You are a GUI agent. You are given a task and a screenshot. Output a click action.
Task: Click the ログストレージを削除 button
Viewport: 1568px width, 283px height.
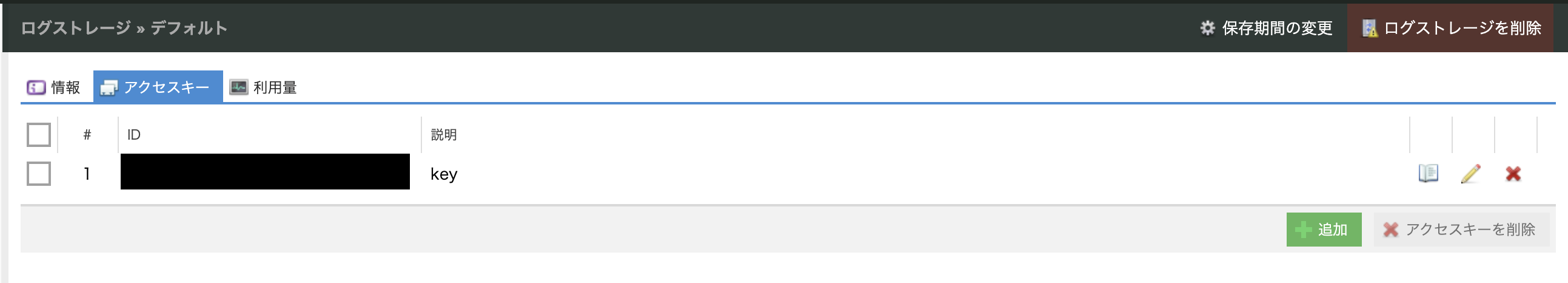point(1450,27)
